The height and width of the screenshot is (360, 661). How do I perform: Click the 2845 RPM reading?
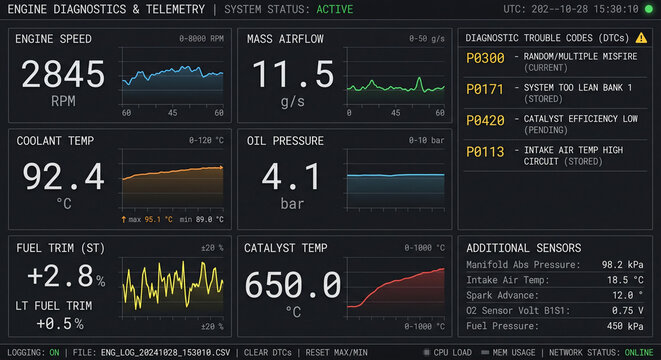[63, 74]
